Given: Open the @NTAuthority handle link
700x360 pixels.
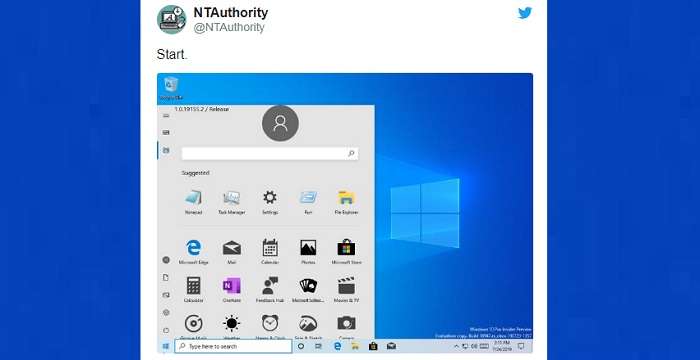Looking at the screenshot, I should 229,27.
